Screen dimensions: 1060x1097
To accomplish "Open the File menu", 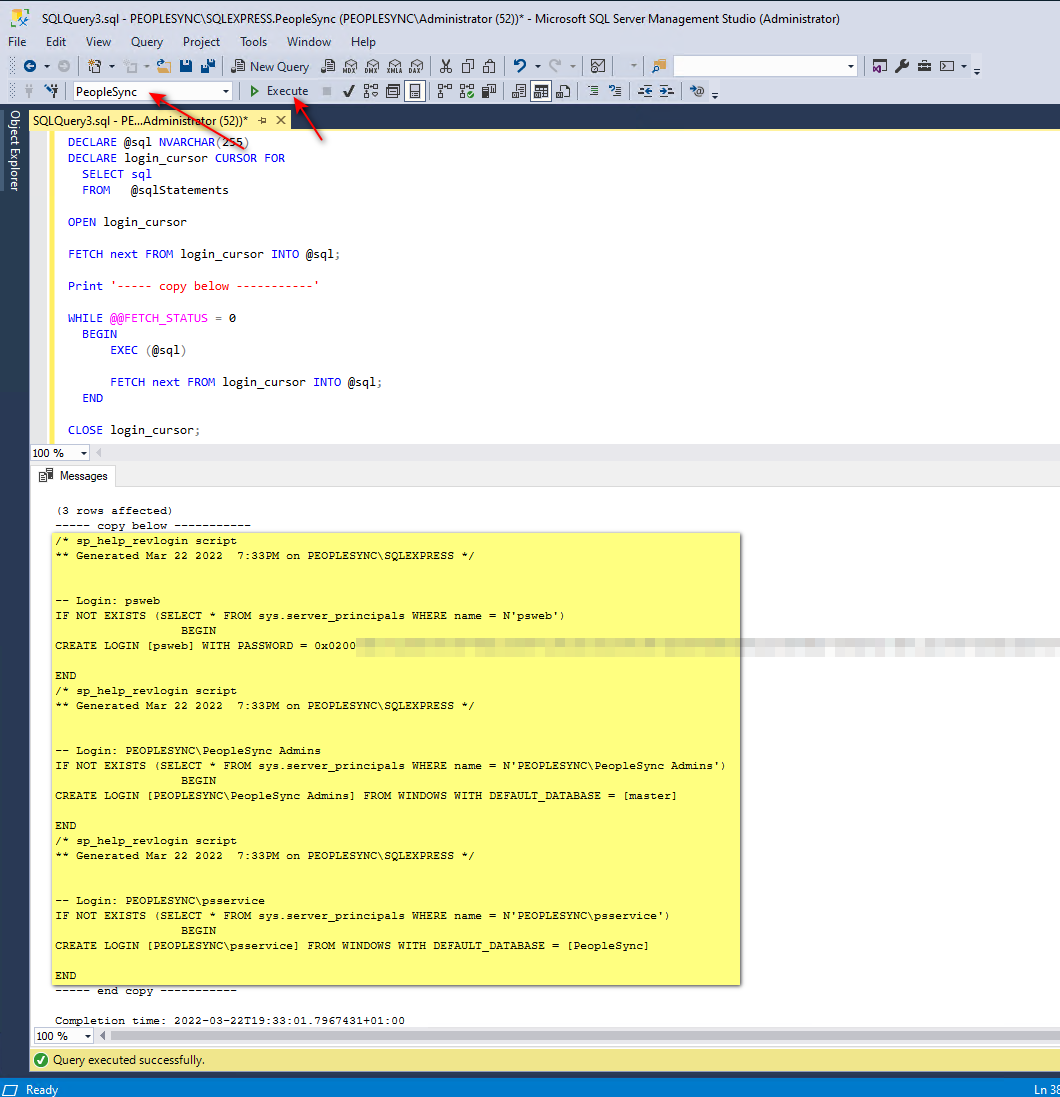I will 17,42.
